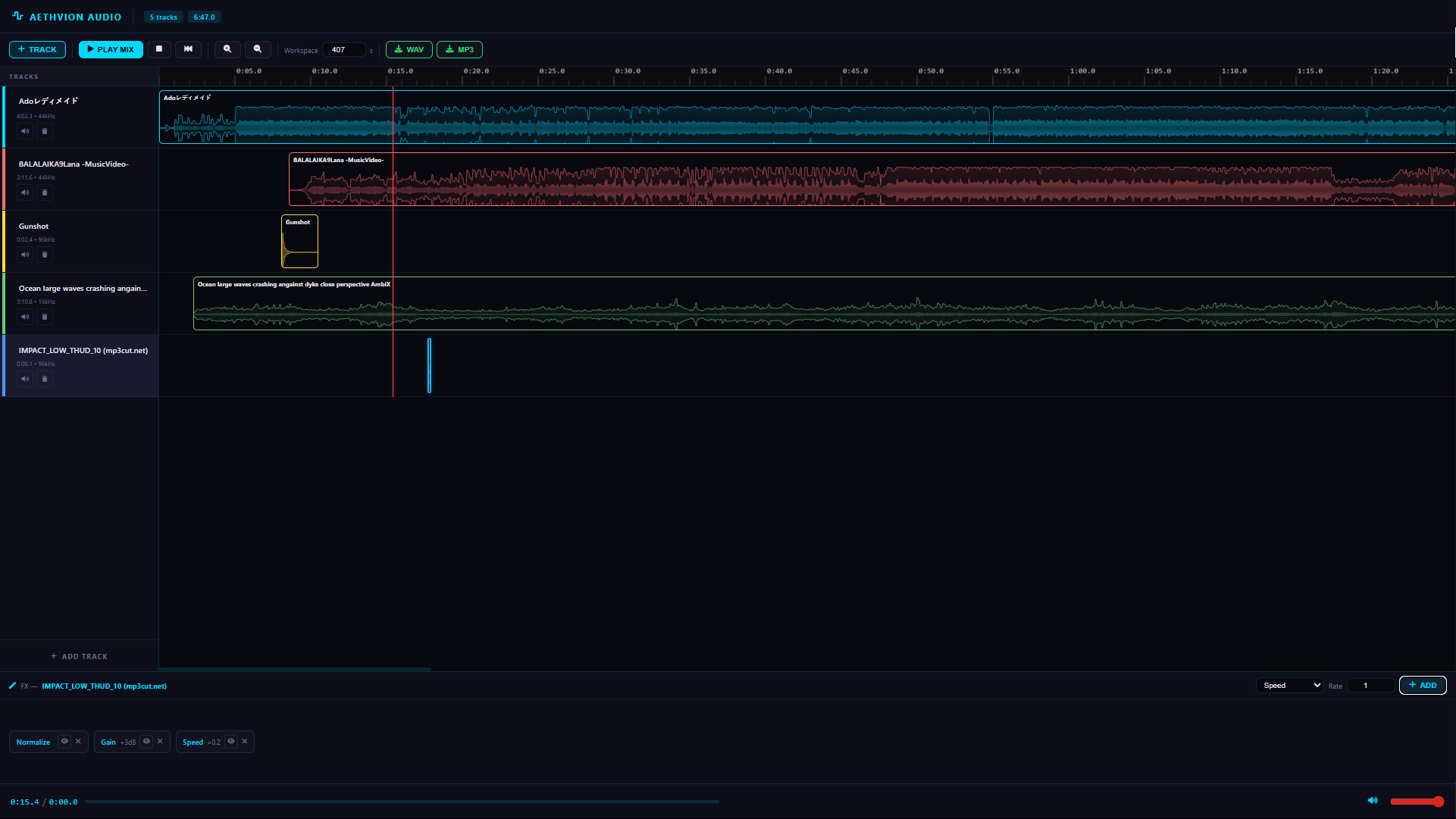Click the Workspace duration input field
Screen dimensions: 1456x819
click(x=345, y=50)
